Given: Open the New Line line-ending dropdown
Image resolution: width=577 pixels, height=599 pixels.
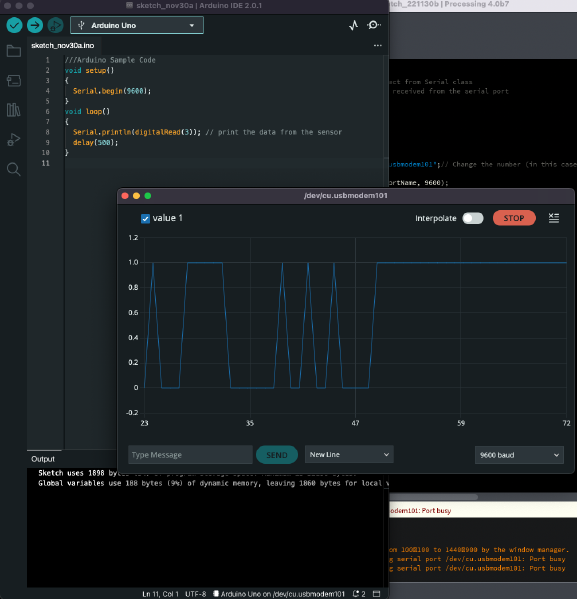Looking at the screenshot, I should 349,455.
